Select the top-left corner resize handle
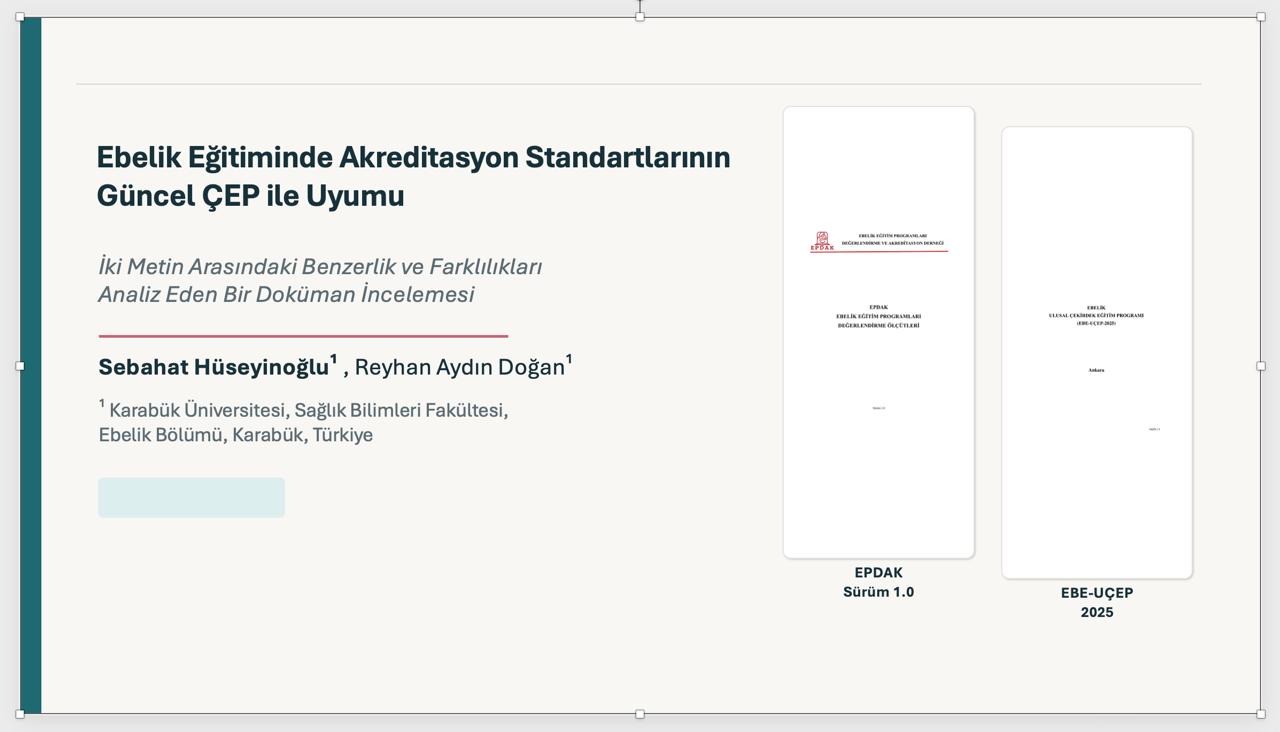Viewport: 1280px width, 732px height. point(20,17)
